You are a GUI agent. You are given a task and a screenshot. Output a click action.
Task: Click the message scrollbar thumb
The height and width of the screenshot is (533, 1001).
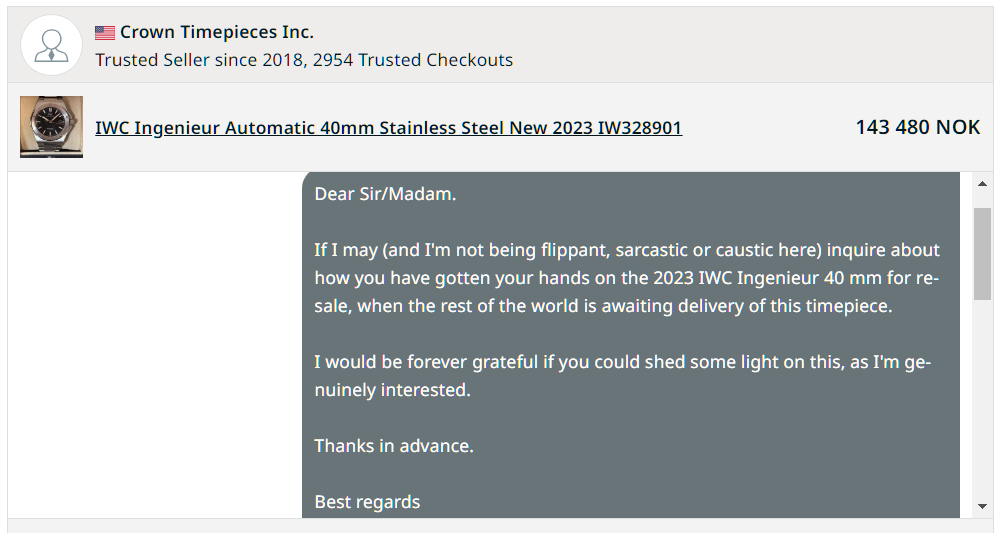[x=982, y=254]
